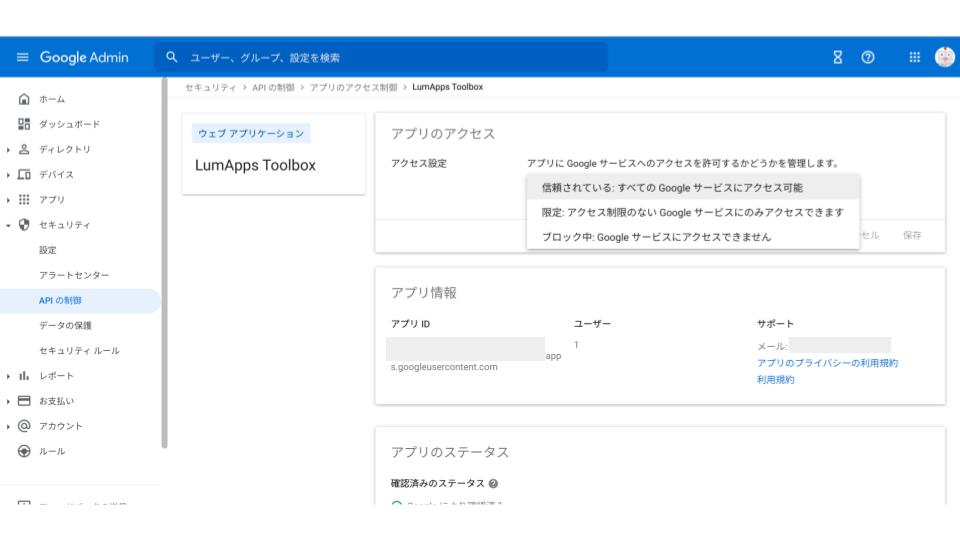Select 限定 access option
960x540 pixels.
click(x=692, y=212)
